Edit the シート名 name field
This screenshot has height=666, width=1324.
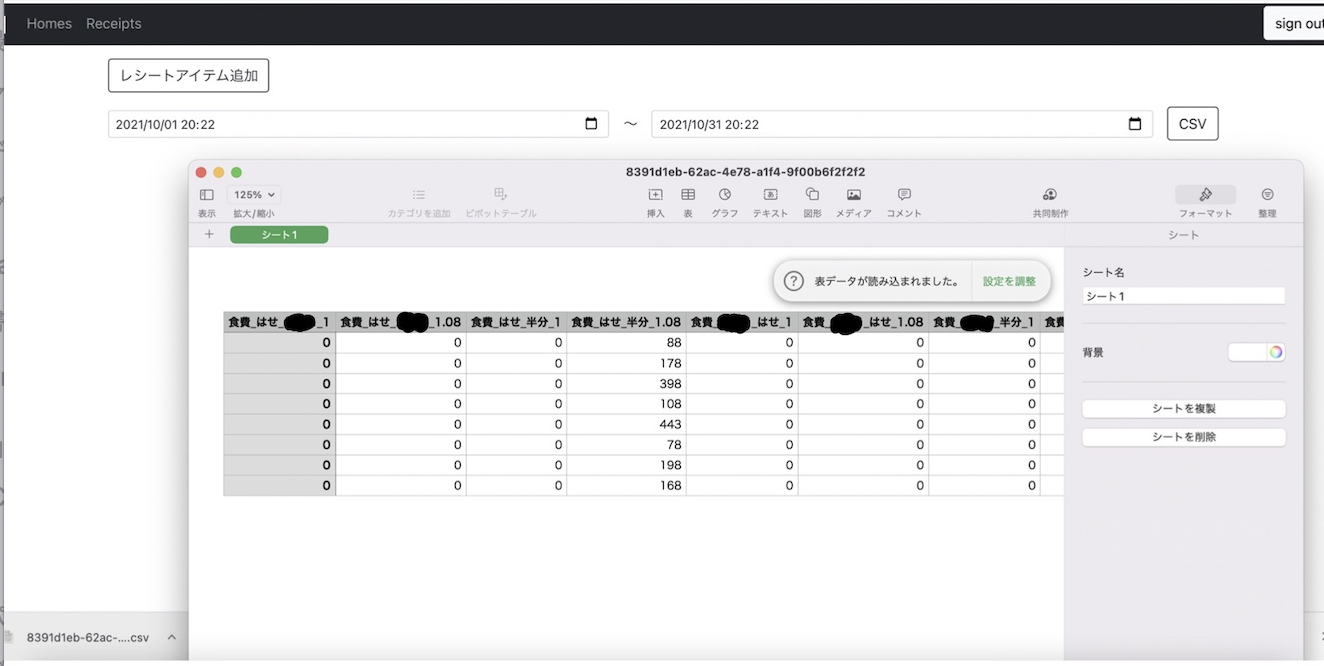[1183, 296]
